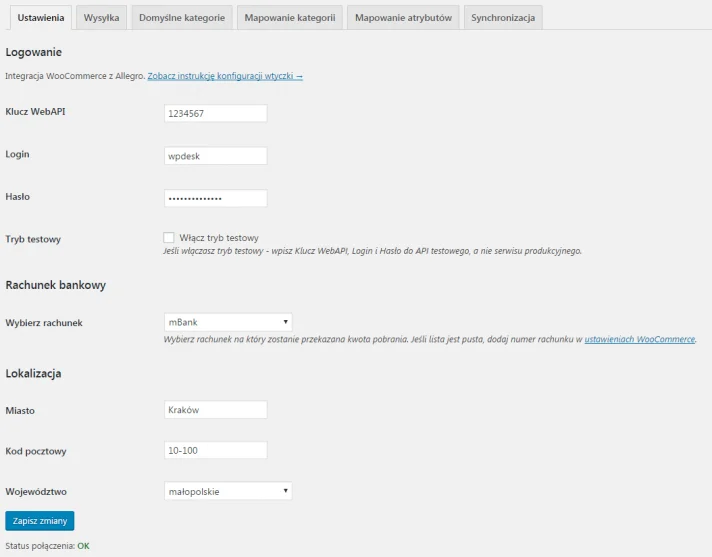Open the Wysyłka tab

101,18
